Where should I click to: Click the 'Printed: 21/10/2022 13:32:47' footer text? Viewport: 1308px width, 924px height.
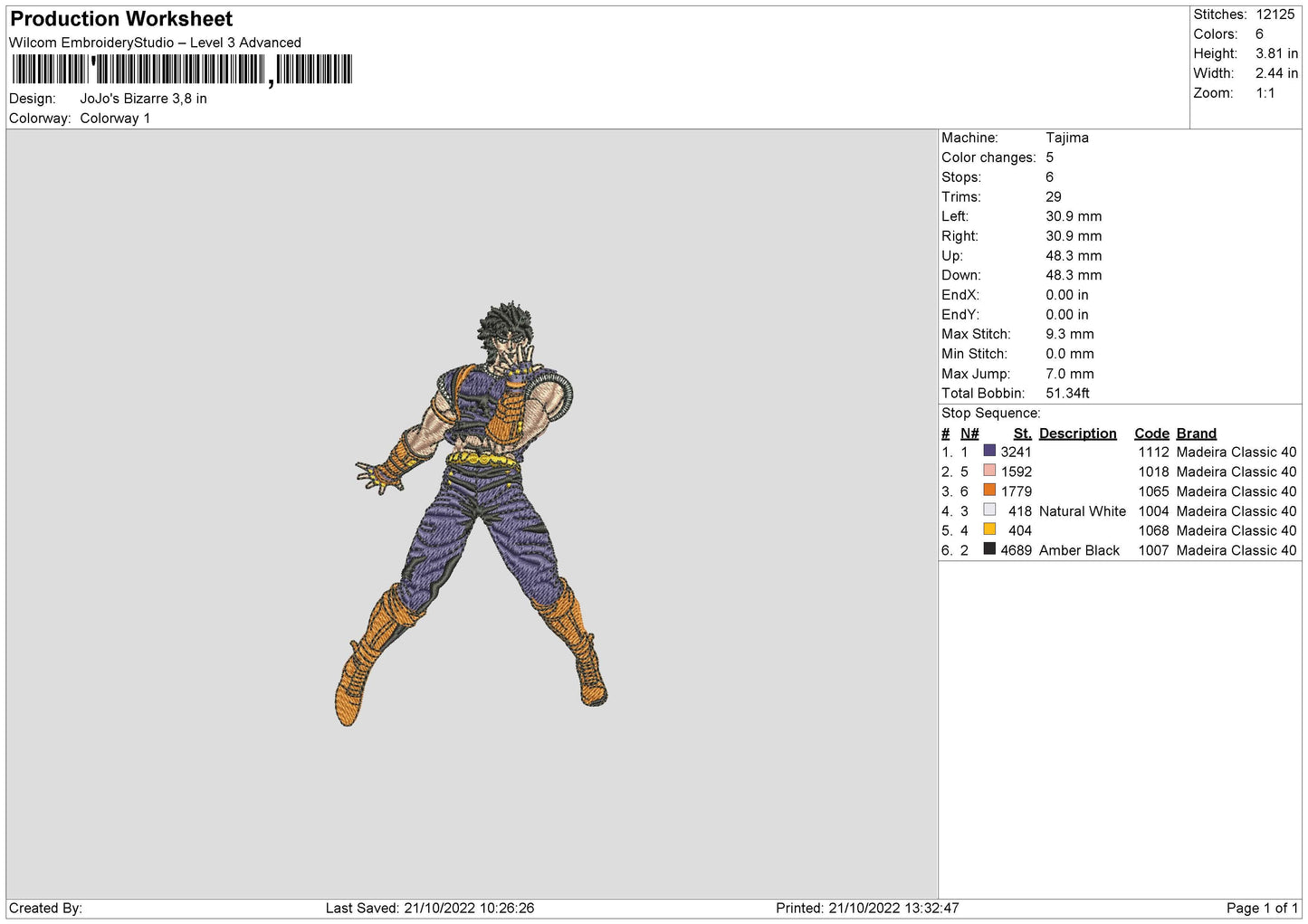click(867, 908)
